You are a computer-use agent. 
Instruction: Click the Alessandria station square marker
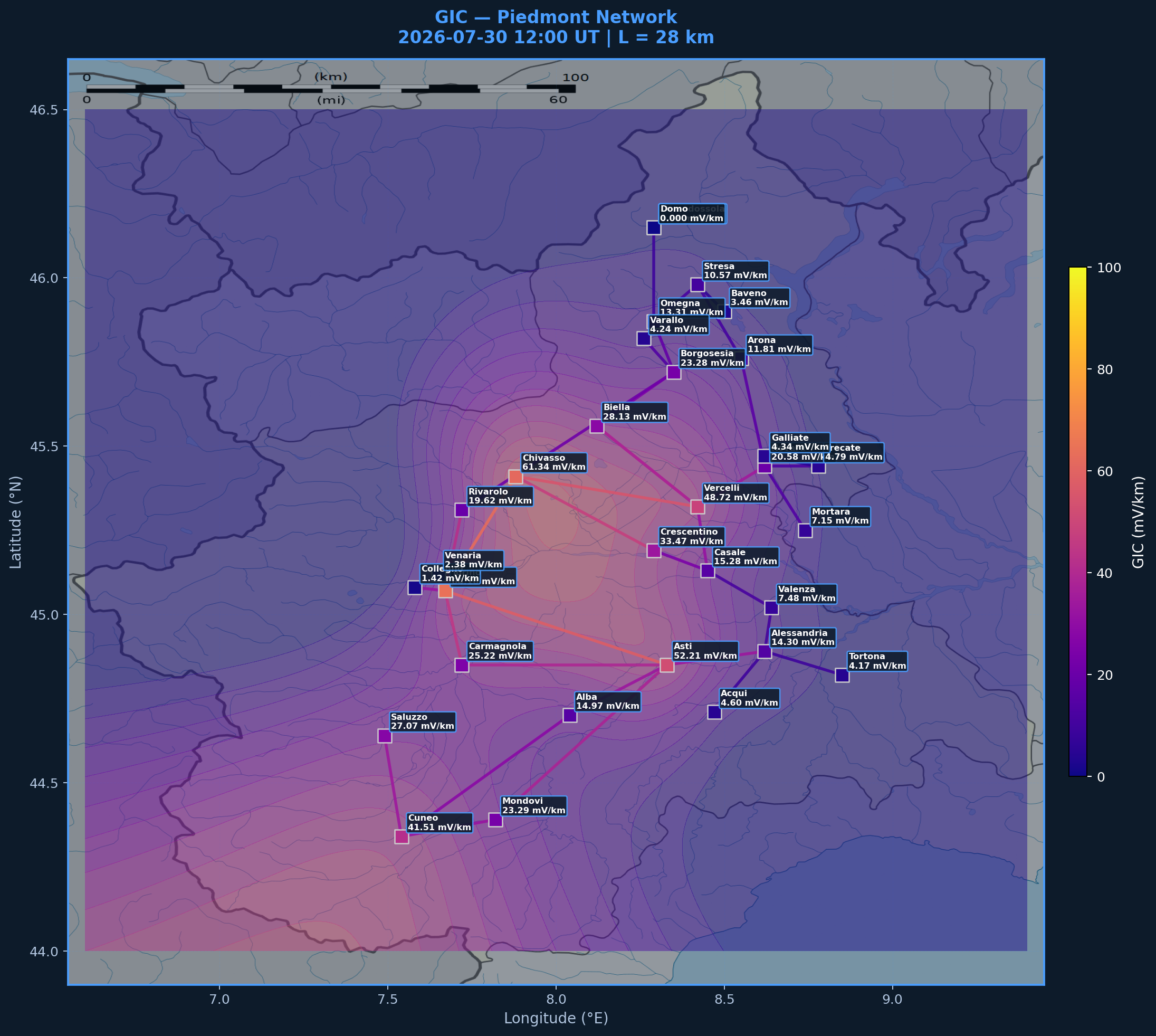(x=765, y=652)
